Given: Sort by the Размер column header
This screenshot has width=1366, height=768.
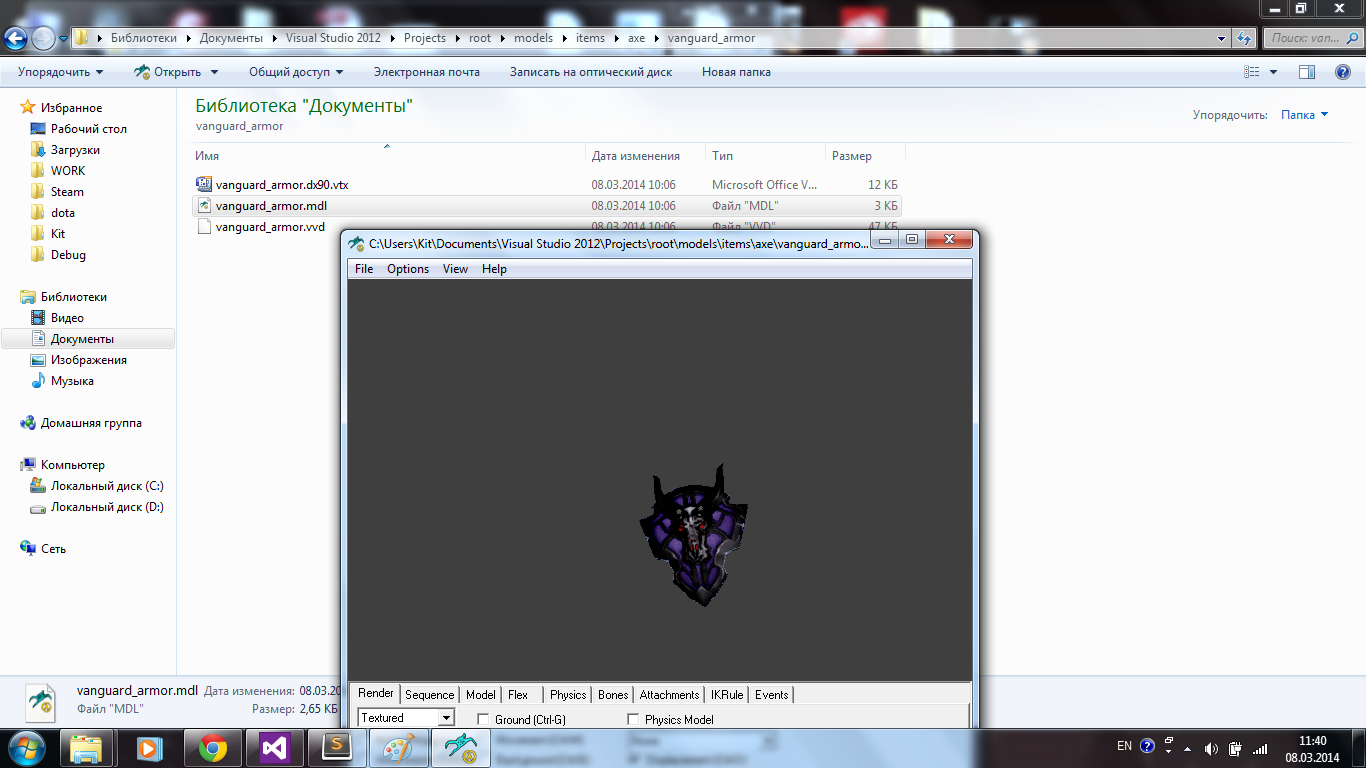Looking at the screenshot, I should (865, 156).
